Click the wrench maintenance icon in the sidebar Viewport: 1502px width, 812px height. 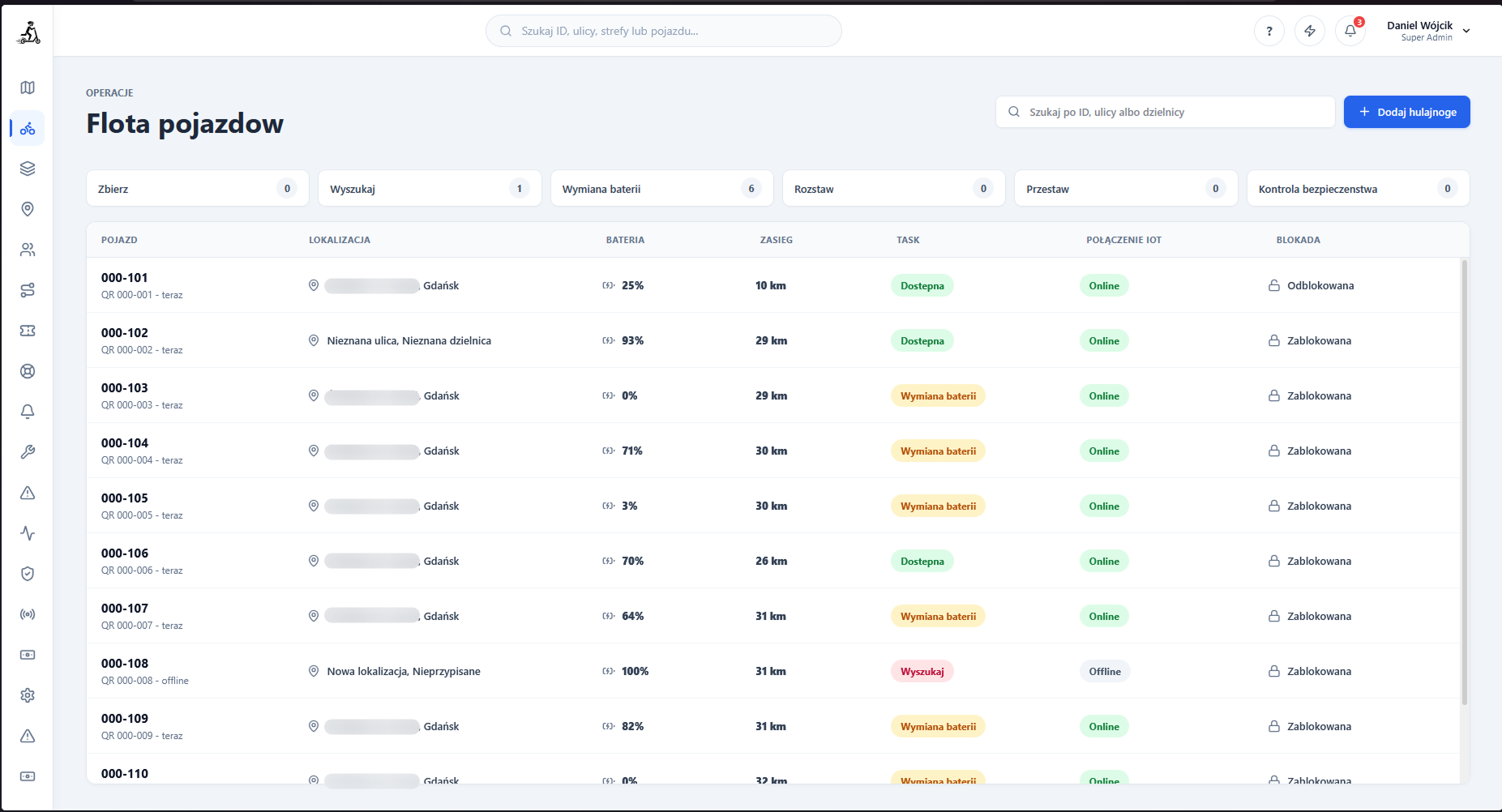[x=28, y=452]
